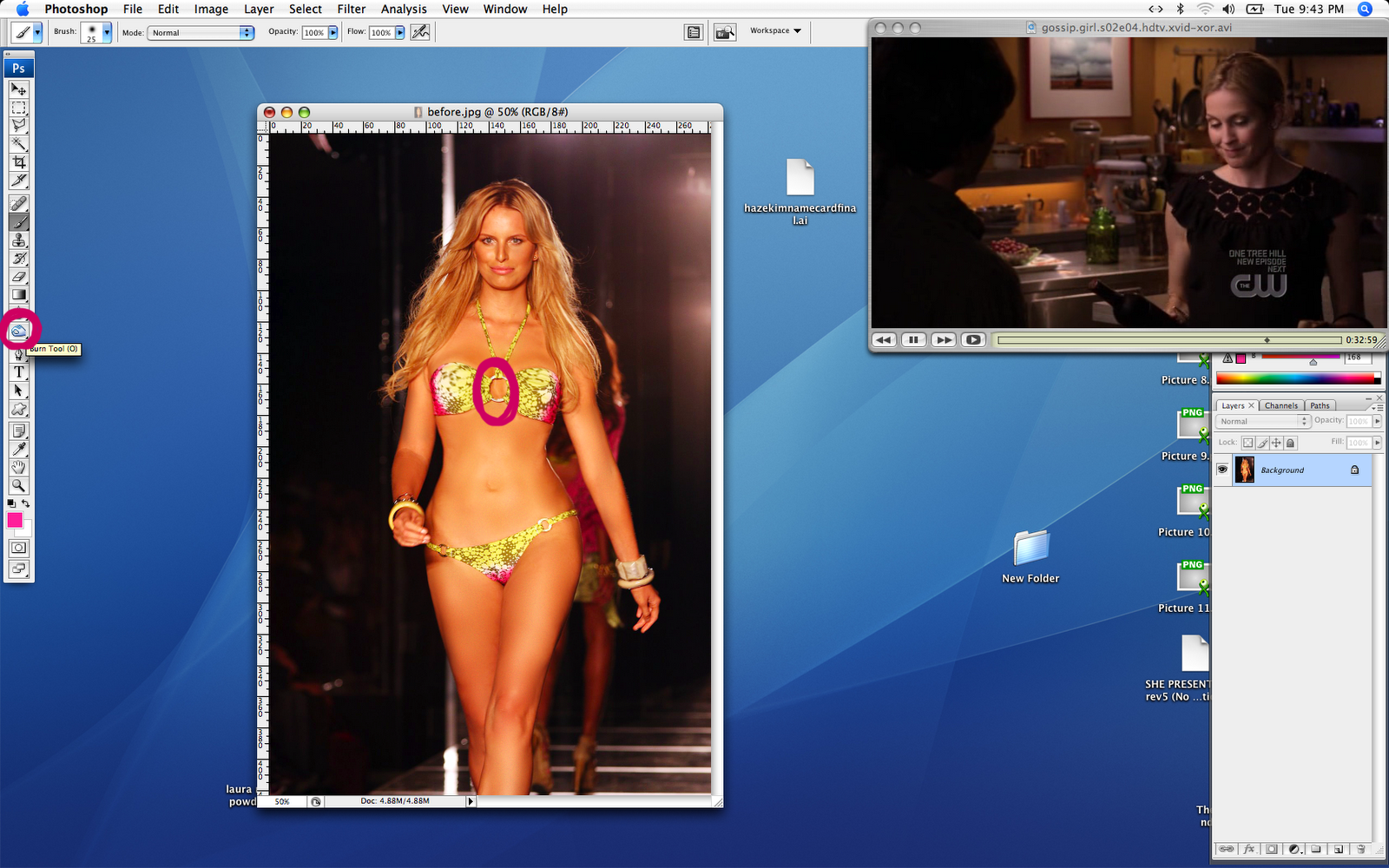
Task: Toggle Lock all
Action: click(x=1290, y=443)
